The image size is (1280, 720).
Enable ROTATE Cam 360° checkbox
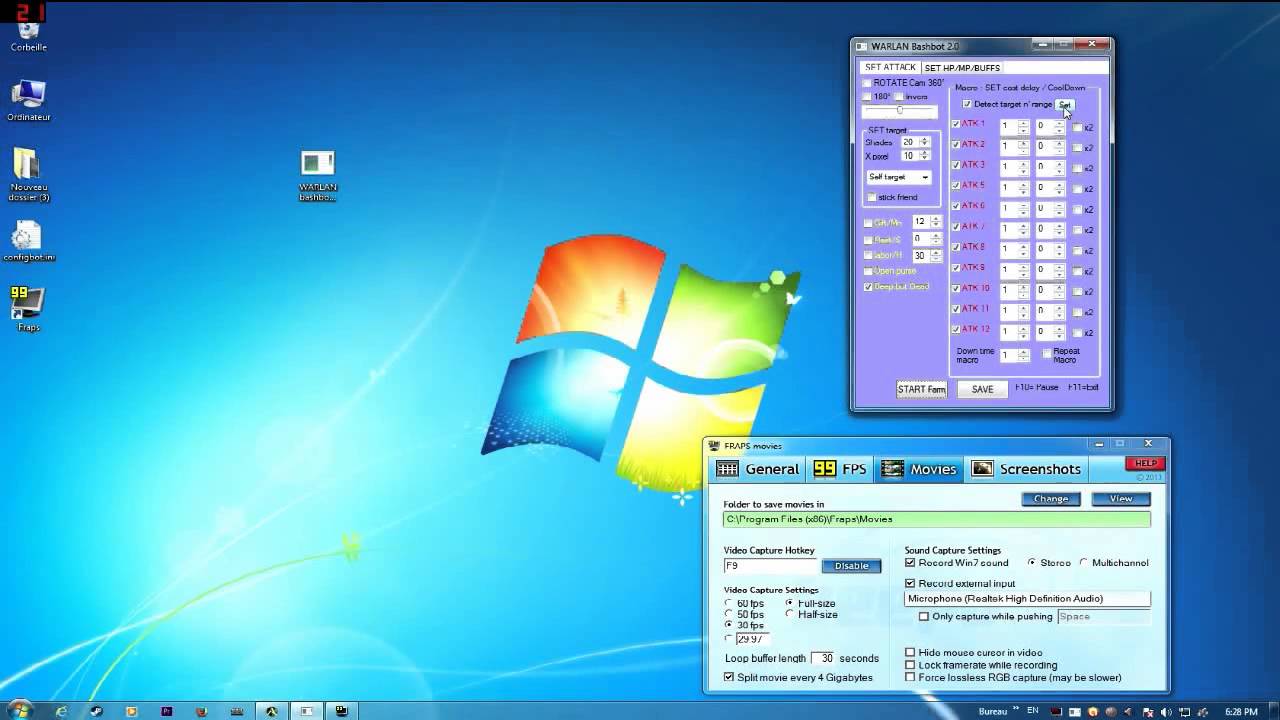(x=867, y=83)
